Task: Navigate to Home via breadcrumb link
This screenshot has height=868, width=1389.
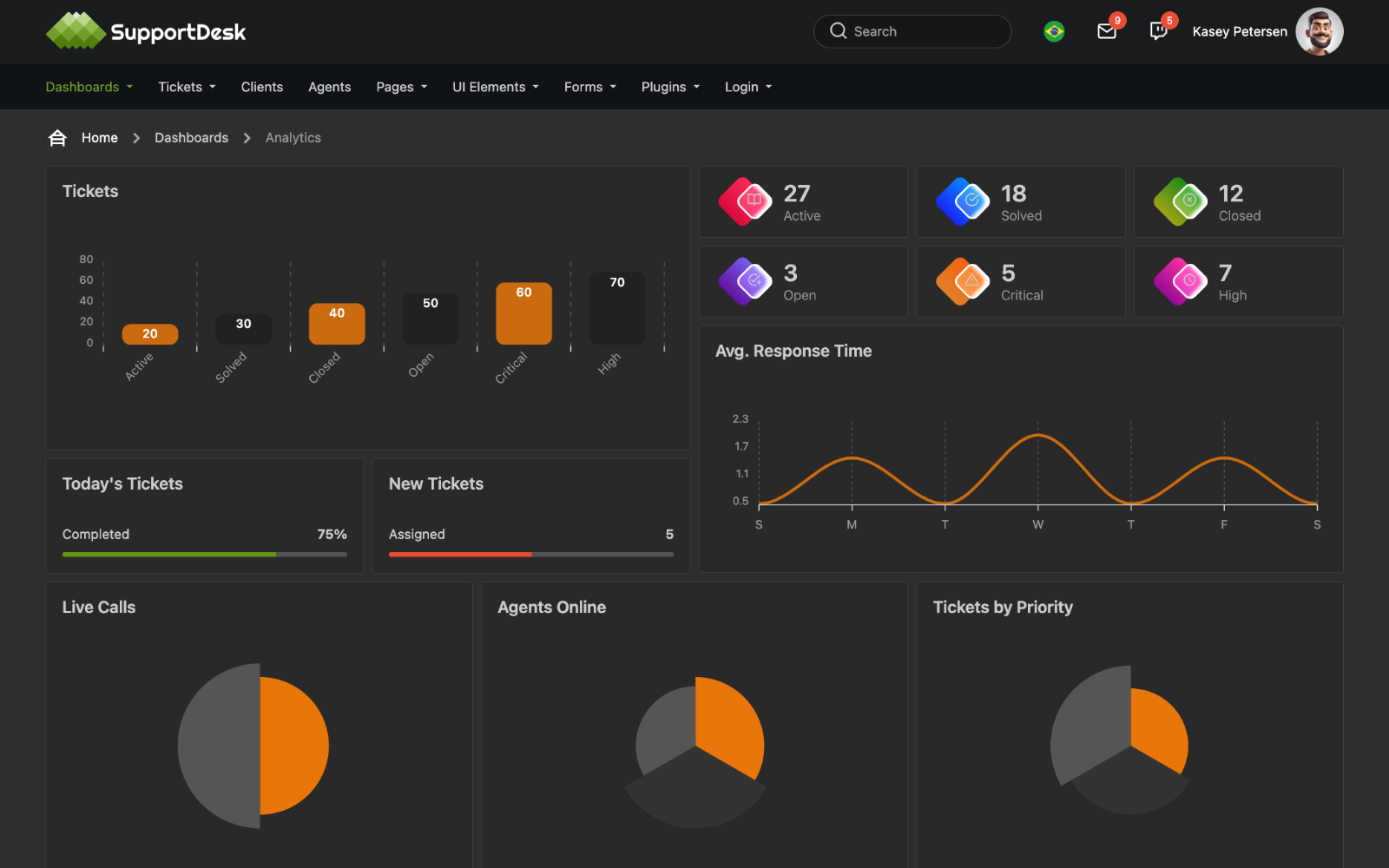Action: click(x=99, y=137)
